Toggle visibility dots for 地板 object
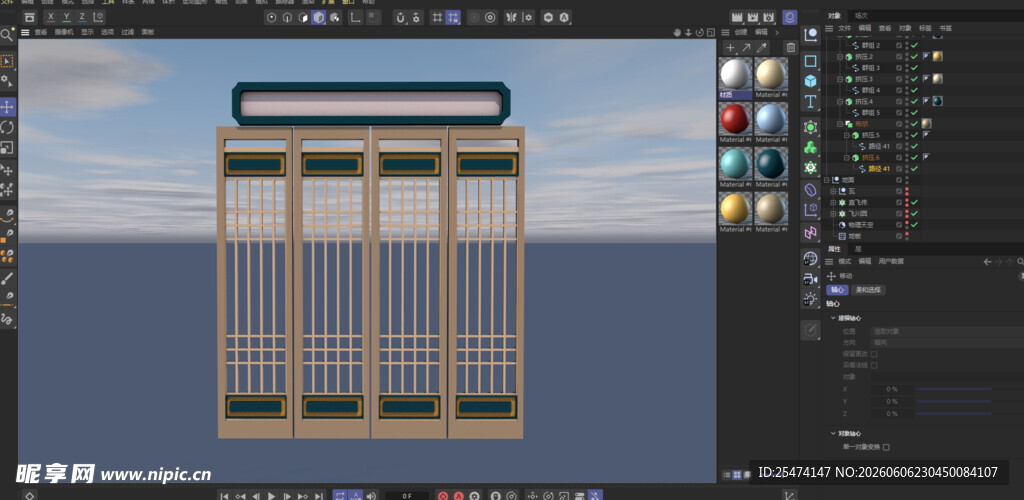1024x500 pixels. click(x=907, y=236)
